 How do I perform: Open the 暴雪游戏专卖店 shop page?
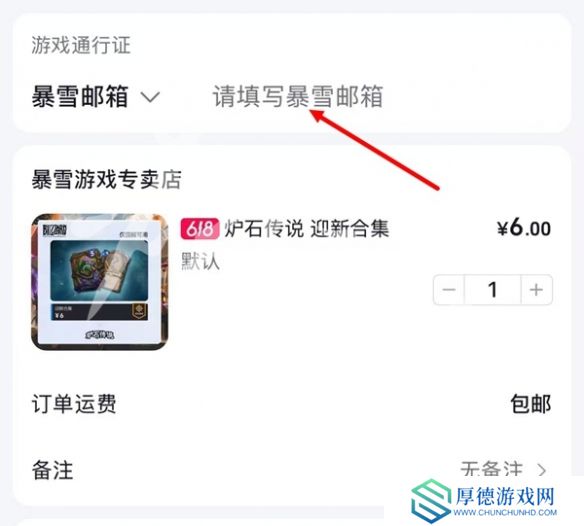tap(107, 179)
